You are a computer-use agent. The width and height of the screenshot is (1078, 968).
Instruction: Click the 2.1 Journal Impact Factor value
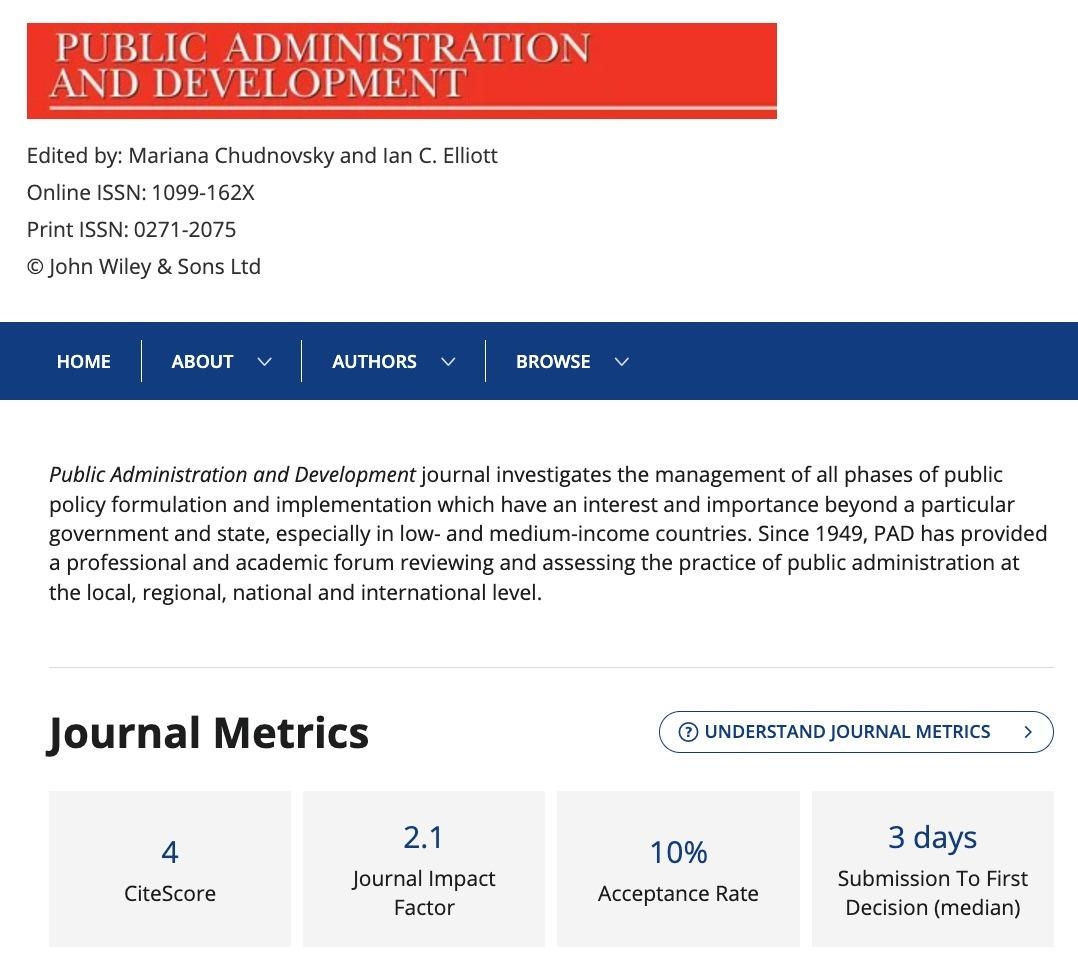pos(423,837)
